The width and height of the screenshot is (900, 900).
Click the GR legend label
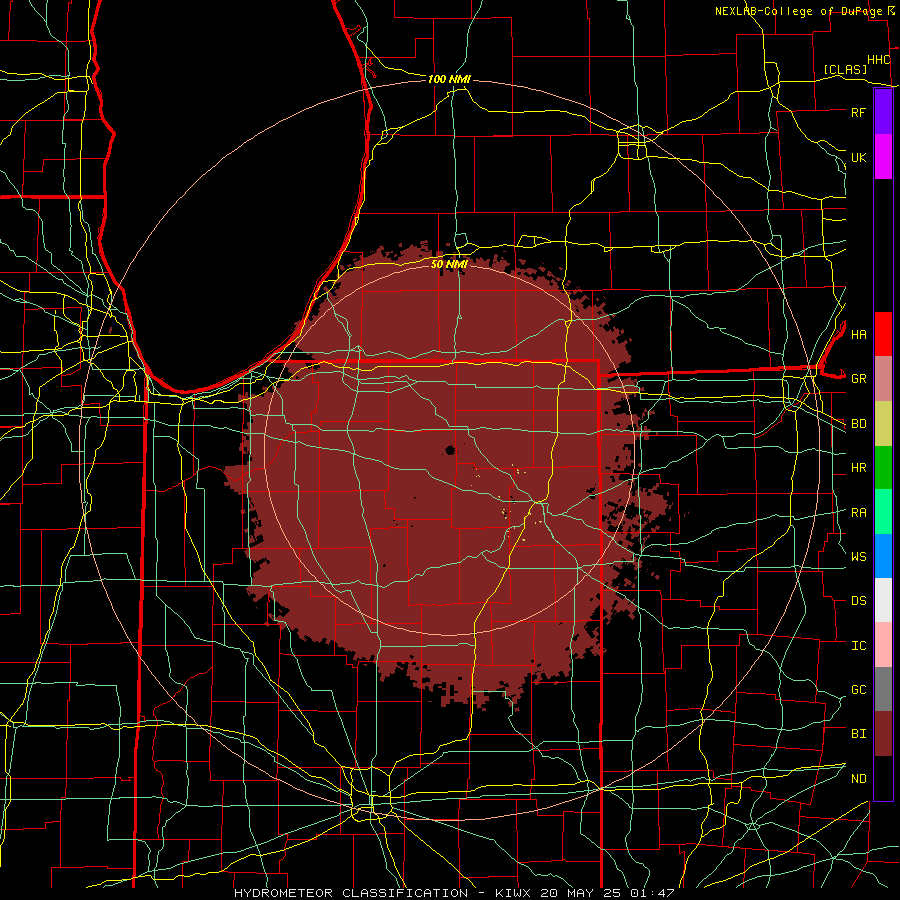point(858,379)
